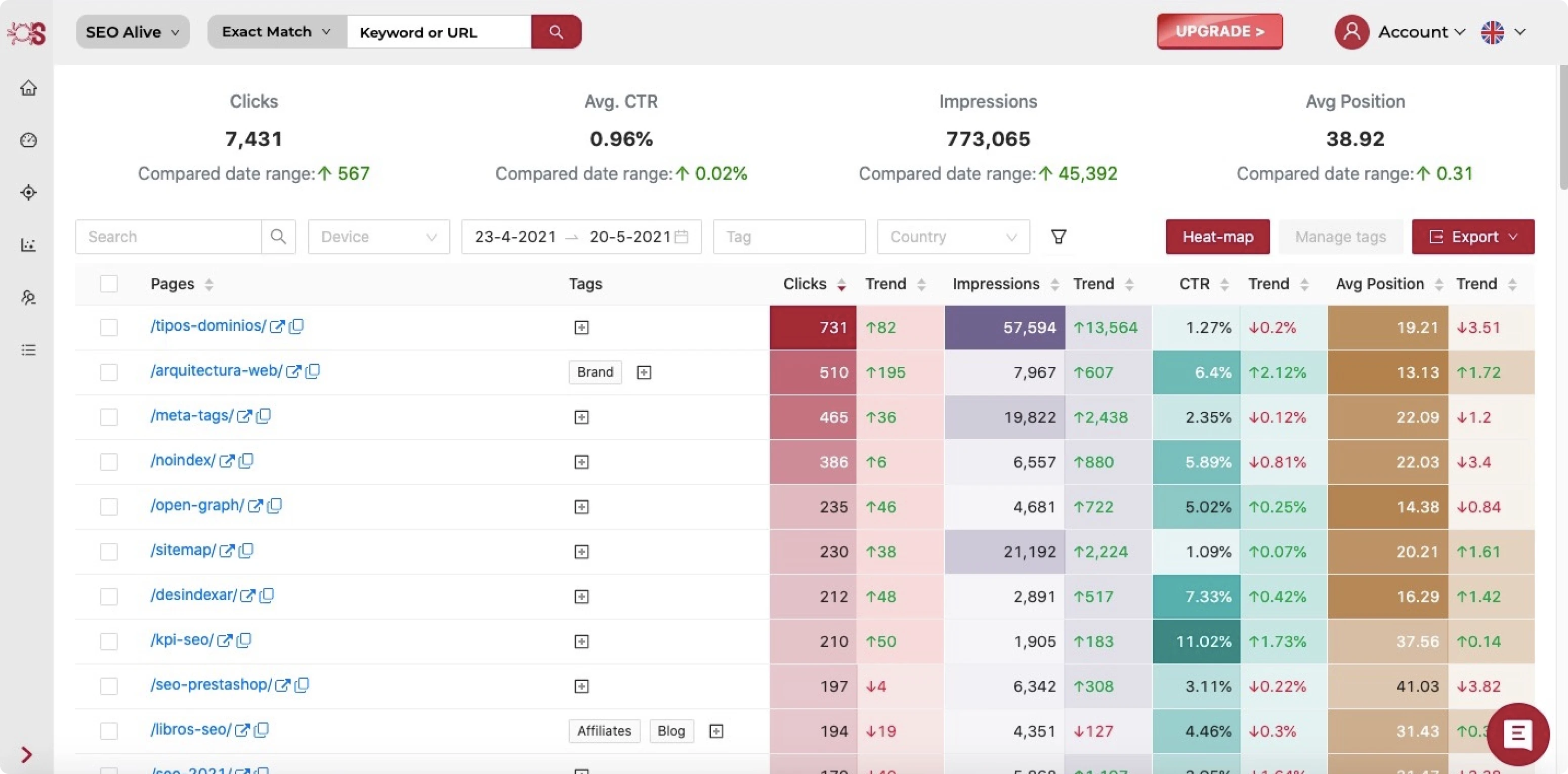
Task: Open the dashboard speedometer icon in sidebar
Action: [28, 140]
